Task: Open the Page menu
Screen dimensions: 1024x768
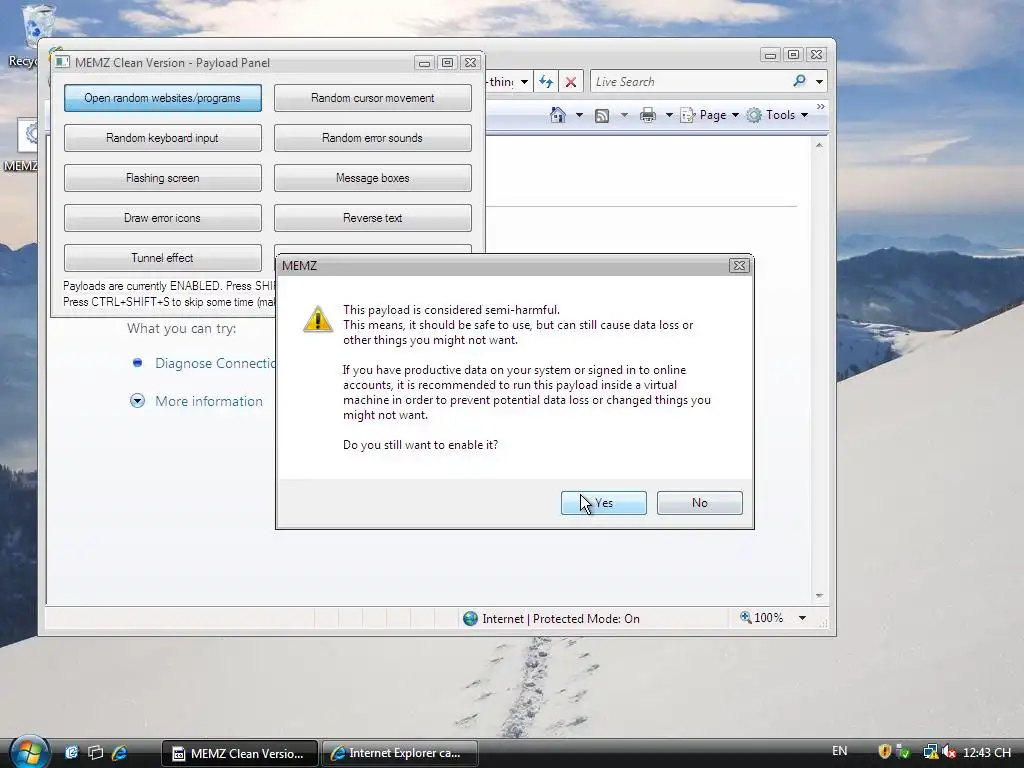Action: (710, 115)
